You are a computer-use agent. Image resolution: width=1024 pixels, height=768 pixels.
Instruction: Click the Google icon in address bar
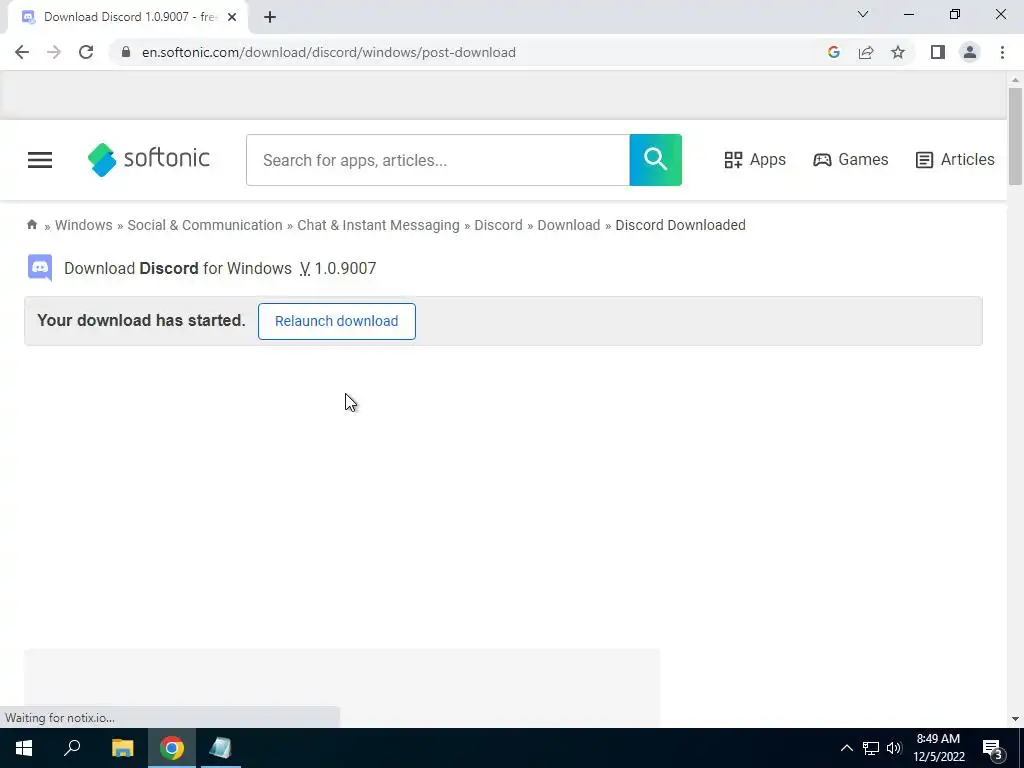833,52
